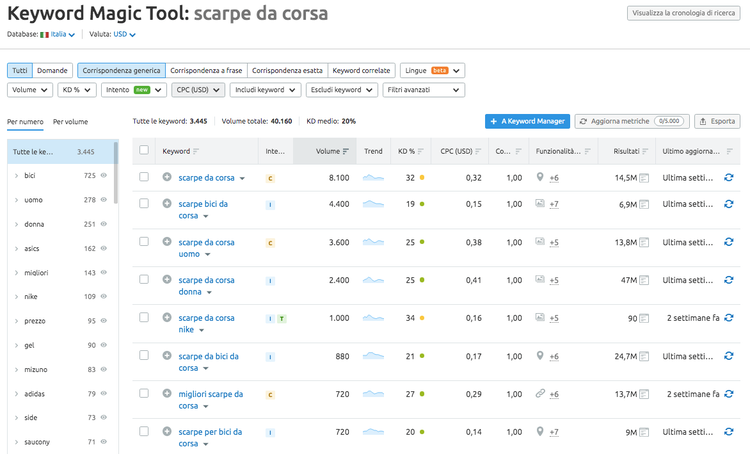Open the CPC (USD) filter dropdown
The width and height of the screenshot is (750, 454).
pyautogui.click(x=198, y=90)
